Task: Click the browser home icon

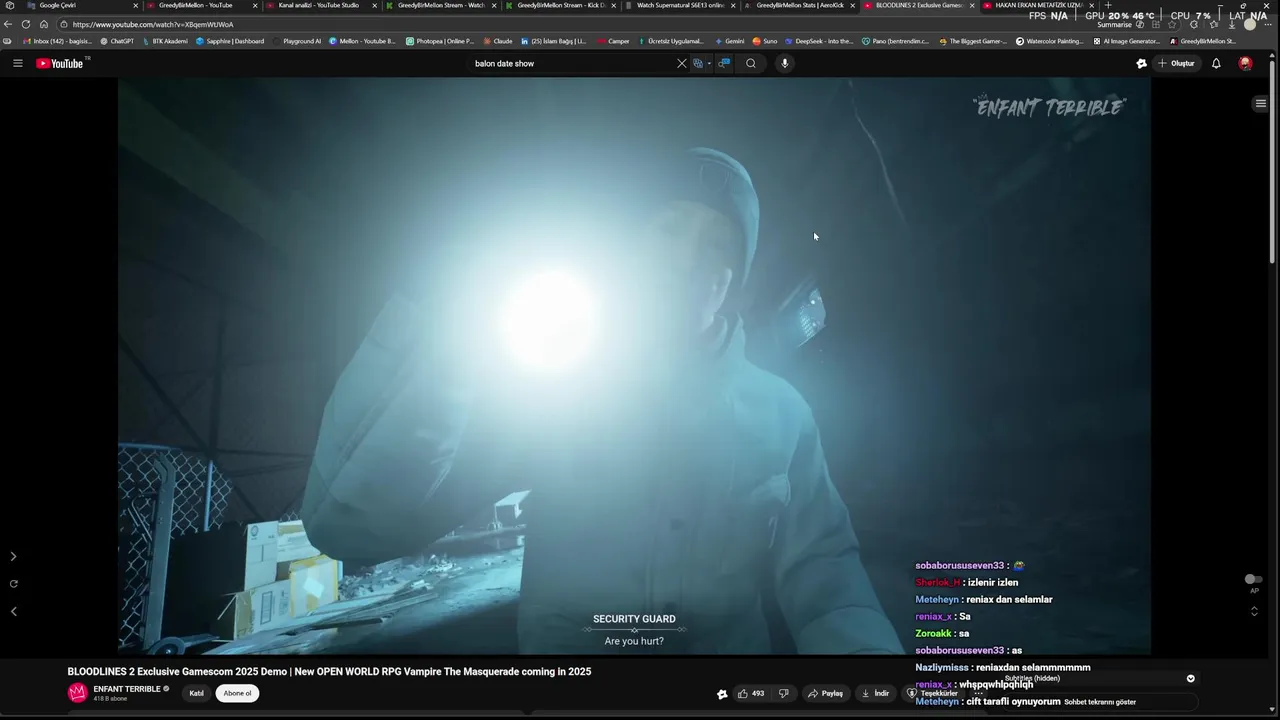Action: coord(44,24)
